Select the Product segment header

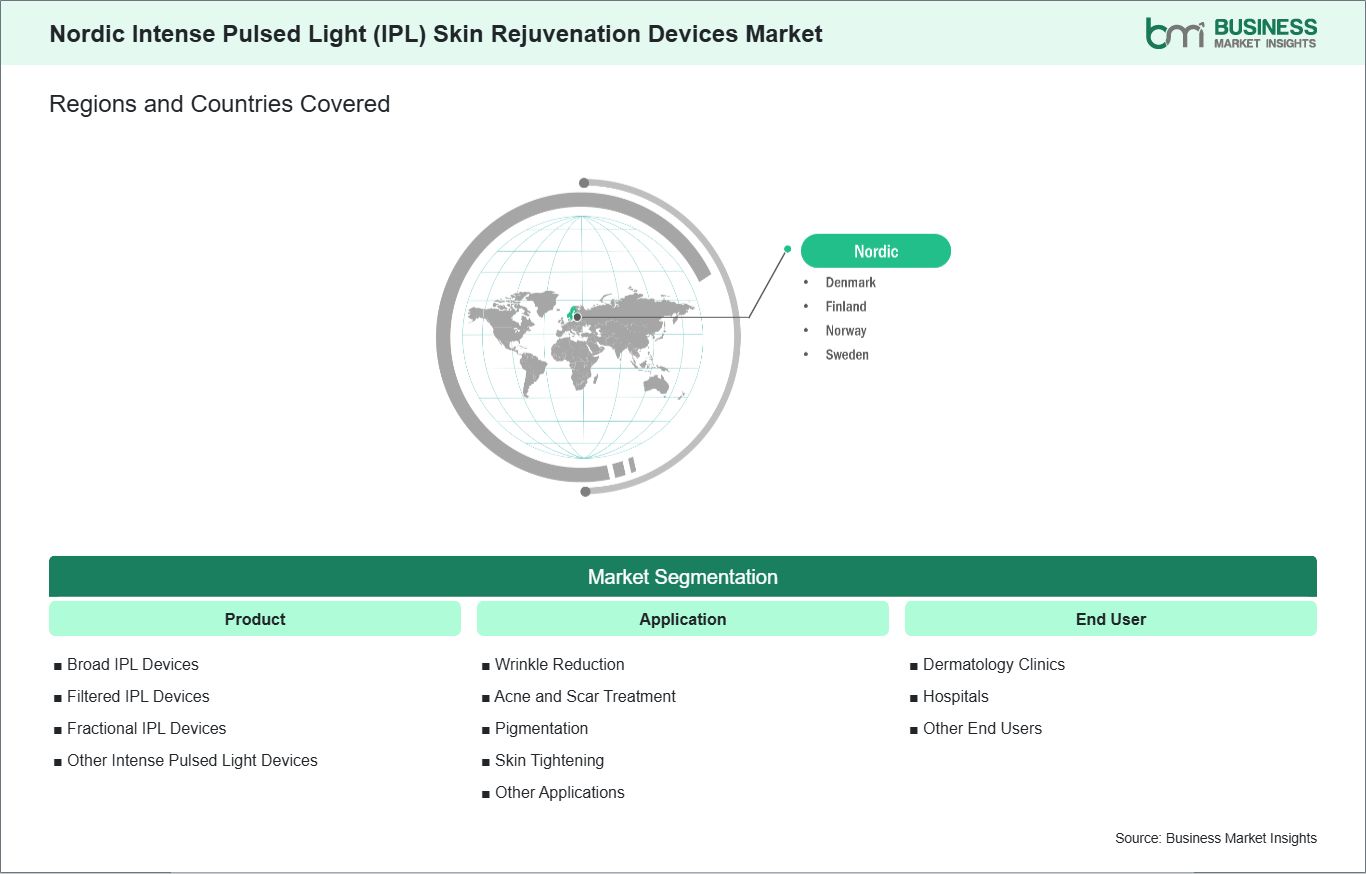point(255,619)
